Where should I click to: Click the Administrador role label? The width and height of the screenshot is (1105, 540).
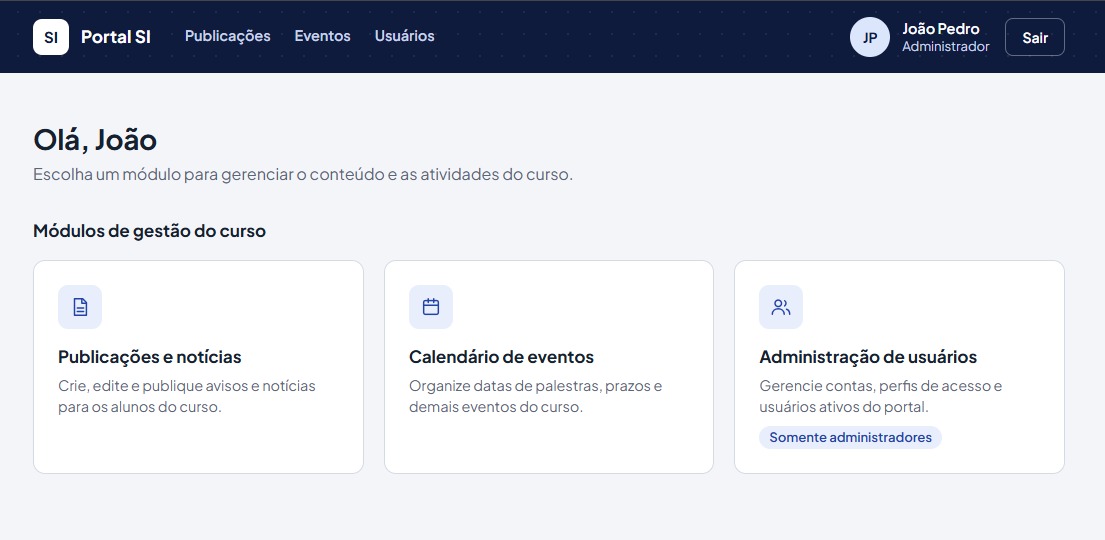(x=946, y=47)
